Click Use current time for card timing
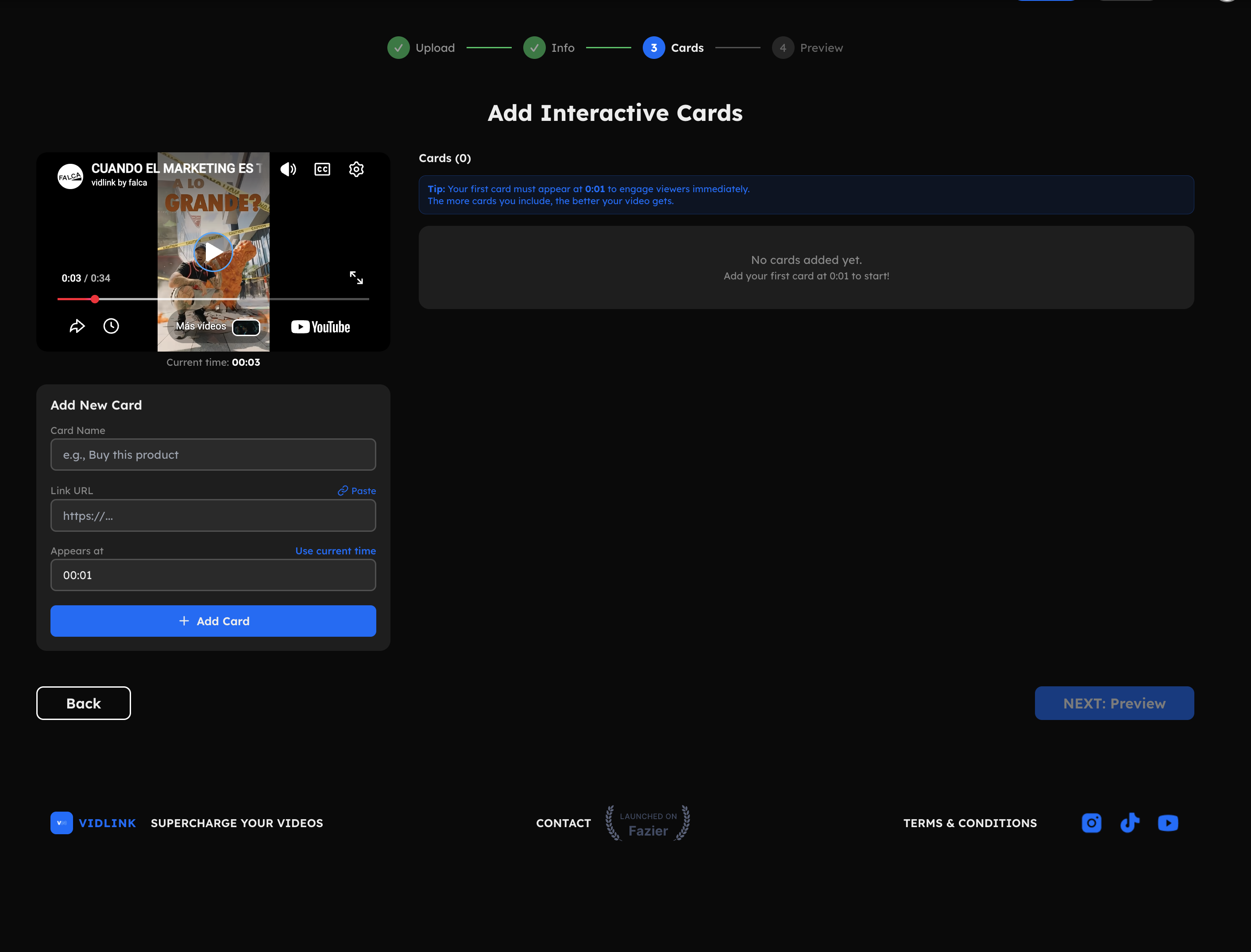Viewport: 1251px width, 952px height. (x=336, y=550)
